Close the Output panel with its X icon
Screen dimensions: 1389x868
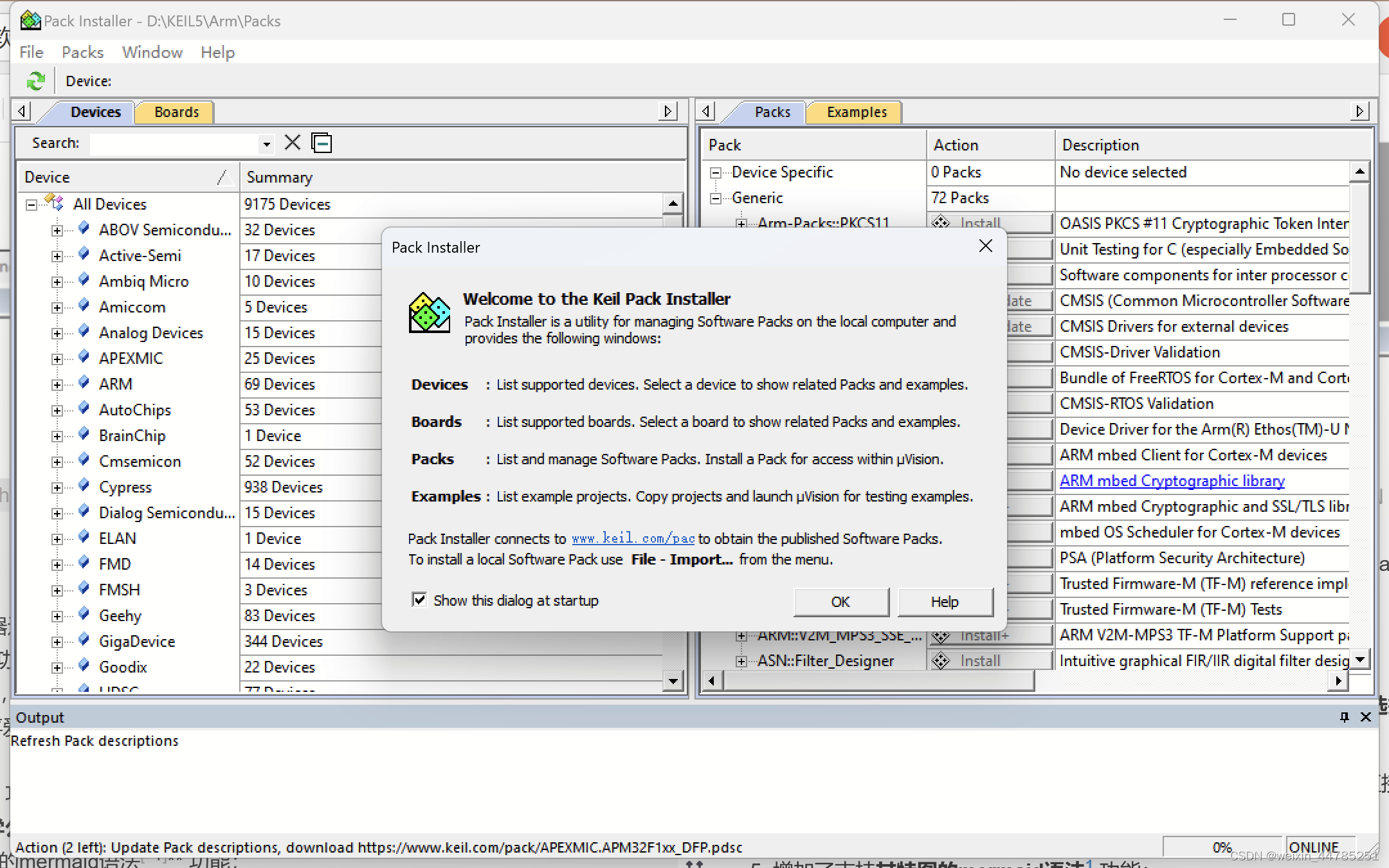pyautogui.click(x=1366, y=717)
